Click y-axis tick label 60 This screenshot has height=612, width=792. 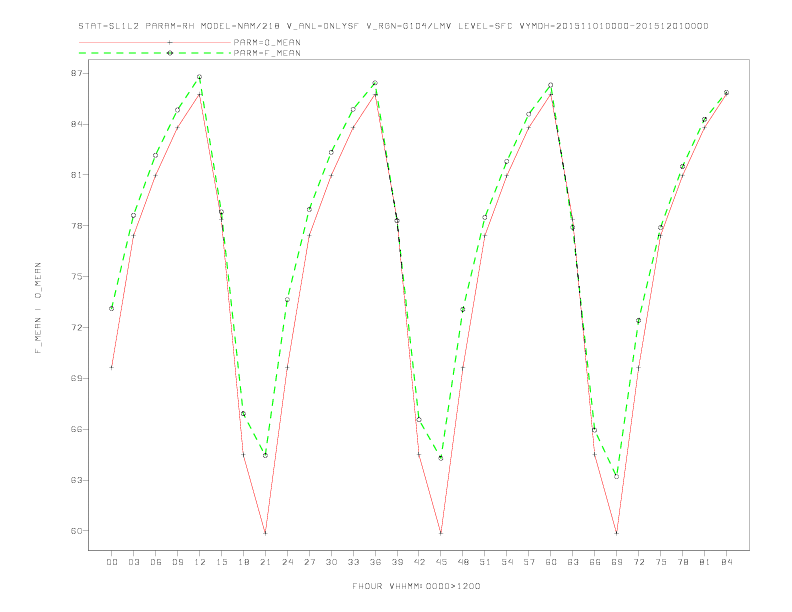(x=77, y=531)
